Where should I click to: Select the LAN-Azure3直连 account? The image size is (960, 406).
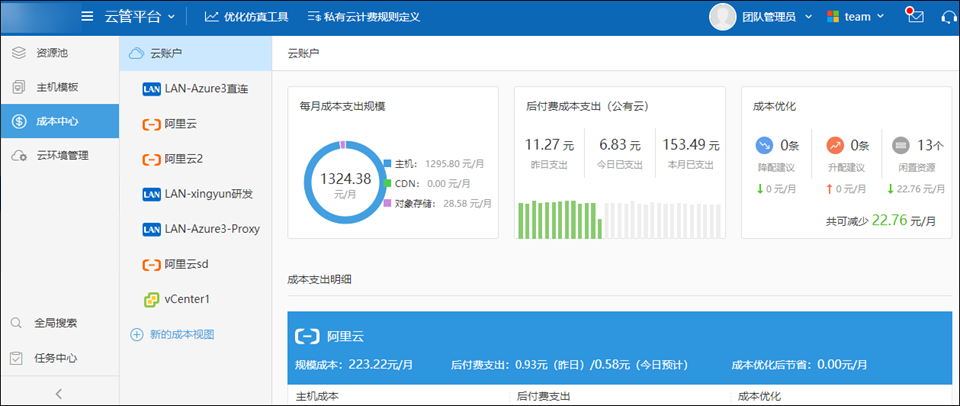[x=195, y=89]
